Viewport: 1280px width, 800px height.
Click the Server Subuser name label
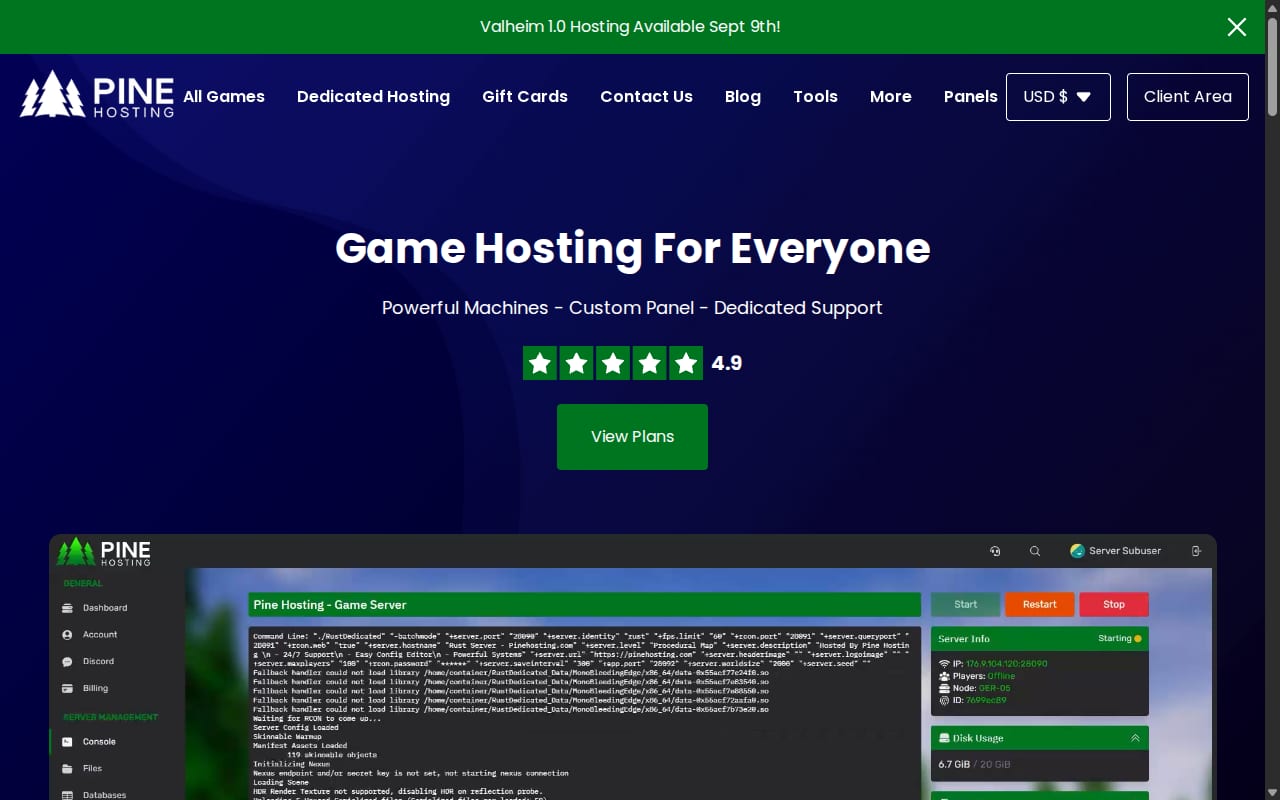coord(1125,551)
